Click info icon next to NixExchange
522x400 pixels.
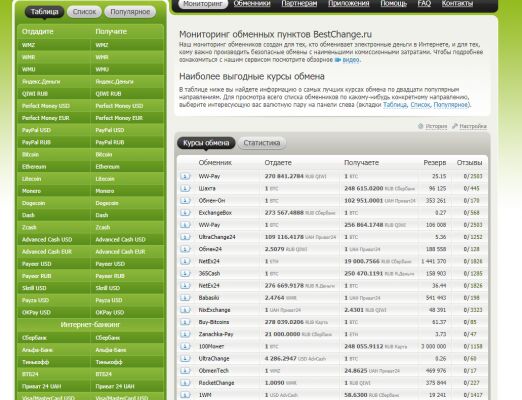pos(185,310)
